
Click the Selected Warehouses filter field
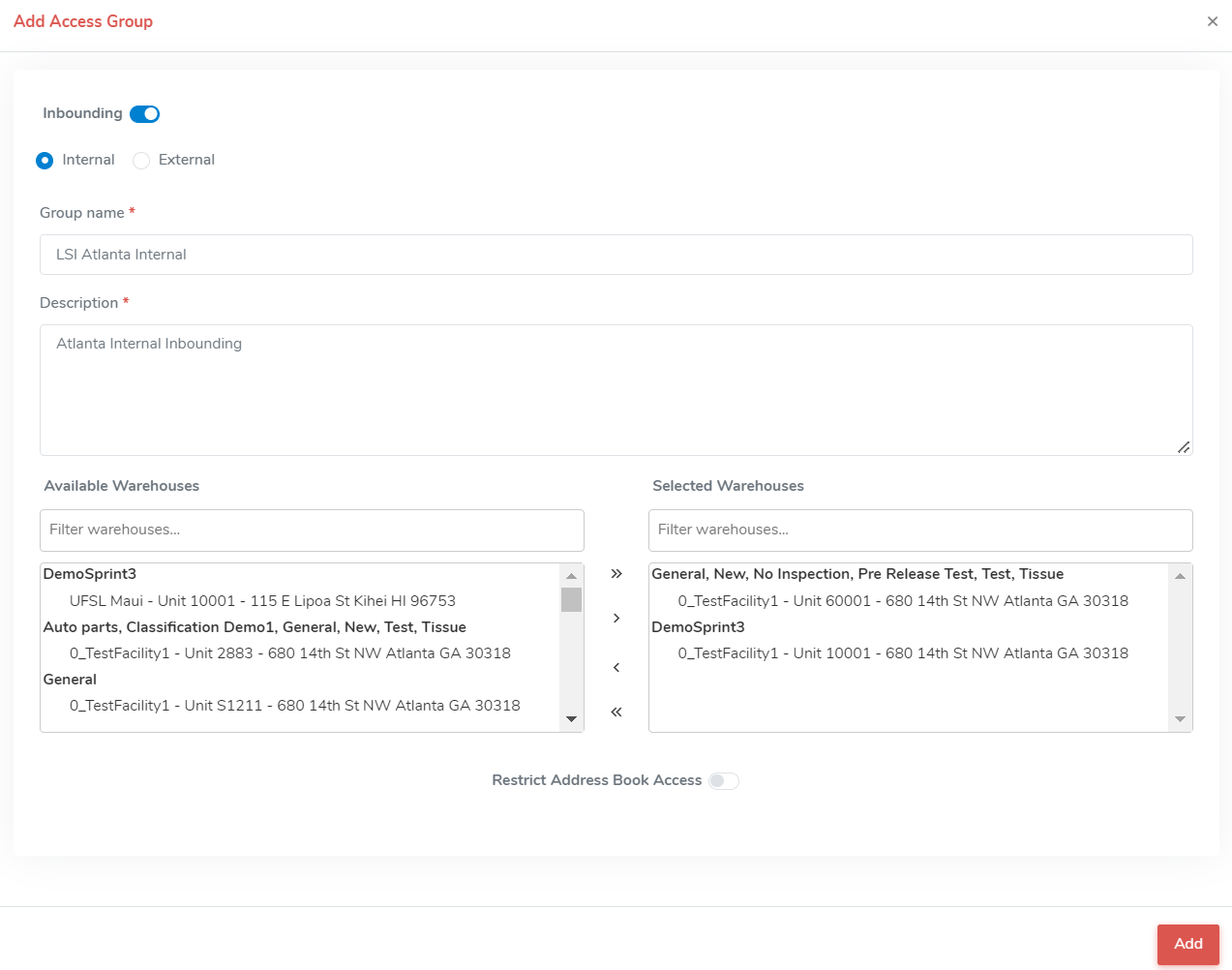click(919, 530)
